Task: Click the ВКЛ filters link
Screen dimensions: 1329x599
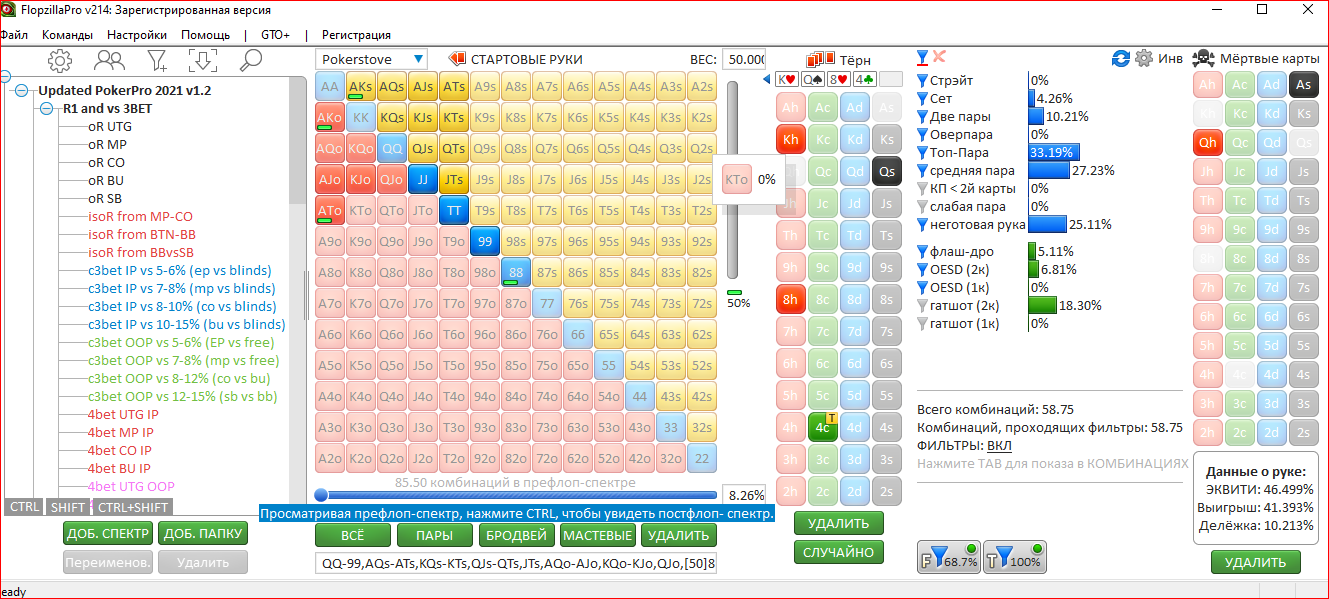Action: 999,446
